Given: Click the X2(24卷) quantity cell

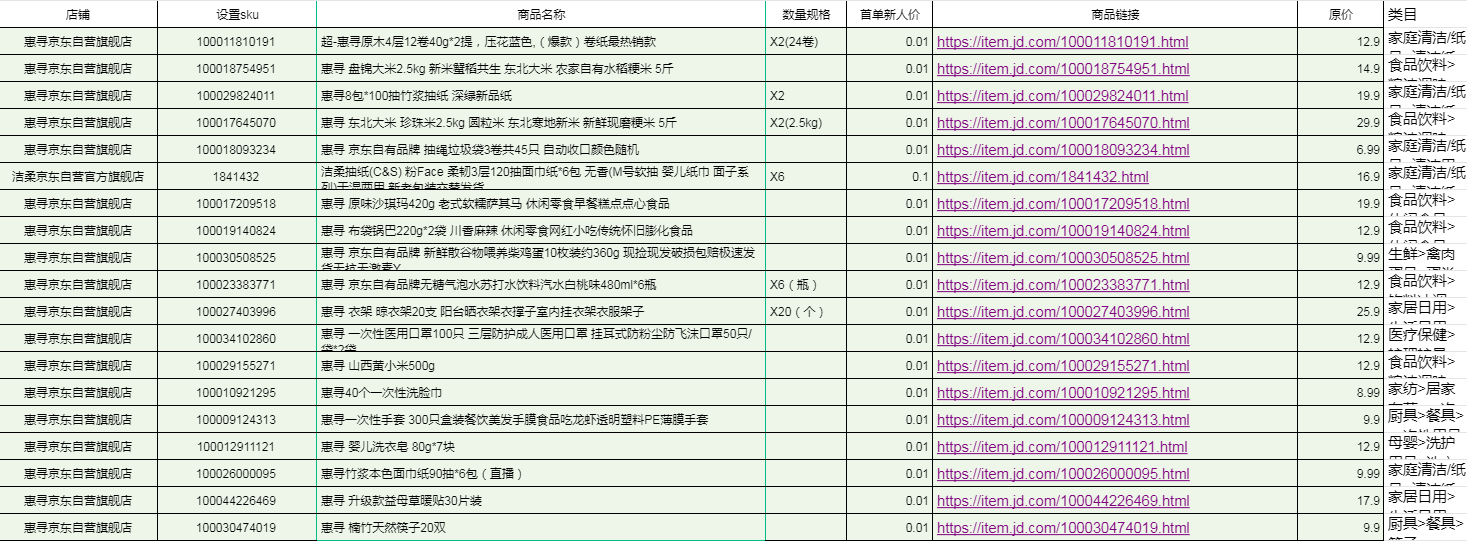Looking at the screenshot, I should [805, 42].
